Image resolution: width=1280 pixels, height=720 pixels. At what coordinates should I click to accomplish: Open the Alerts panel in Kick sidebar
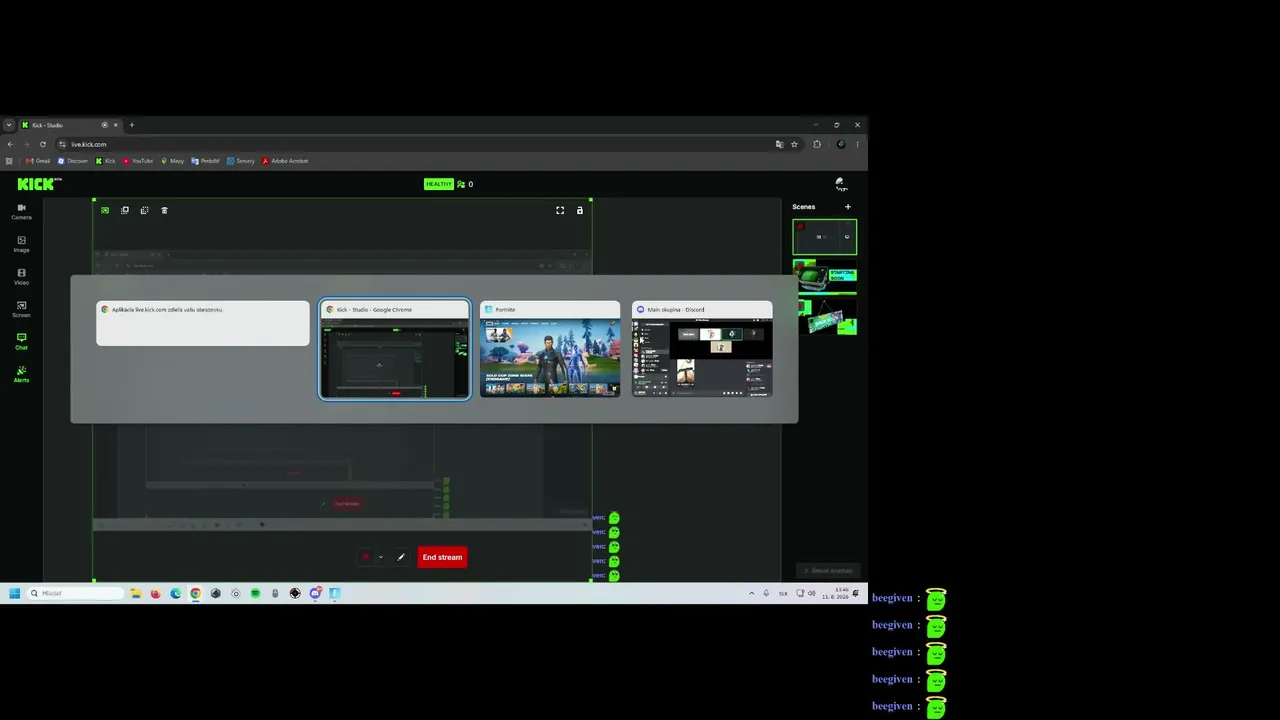coord(21,374)
